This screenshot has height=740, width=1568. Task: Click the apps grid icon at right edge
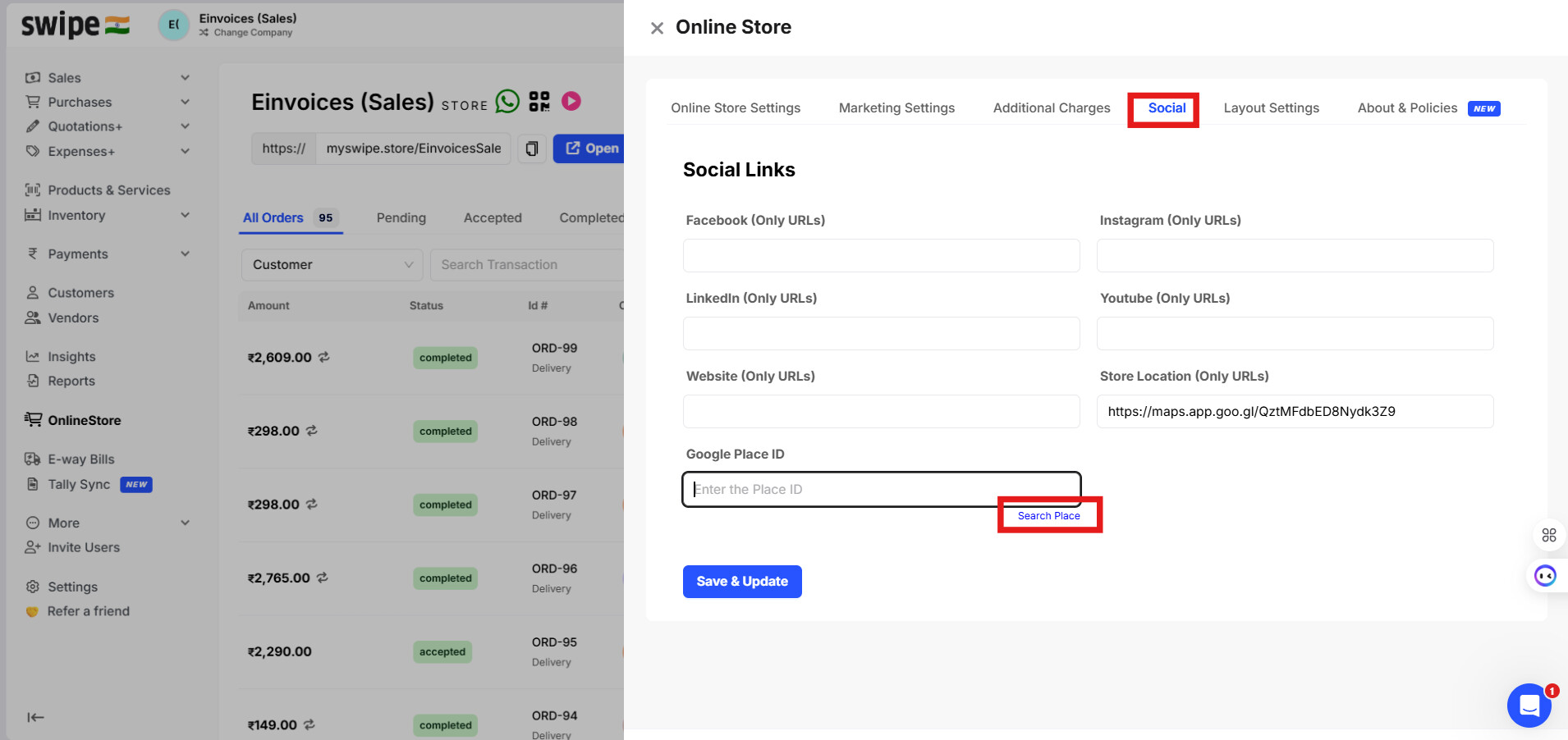coord(1549,535)
